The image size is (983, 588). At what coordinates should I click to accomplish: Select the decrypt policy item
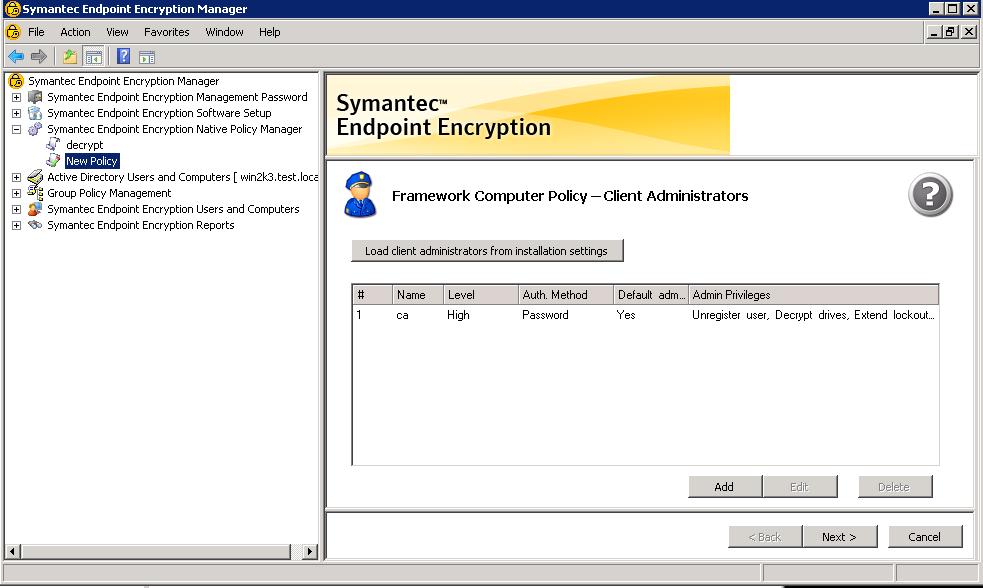pyautogui.click(x=84, y=145)
